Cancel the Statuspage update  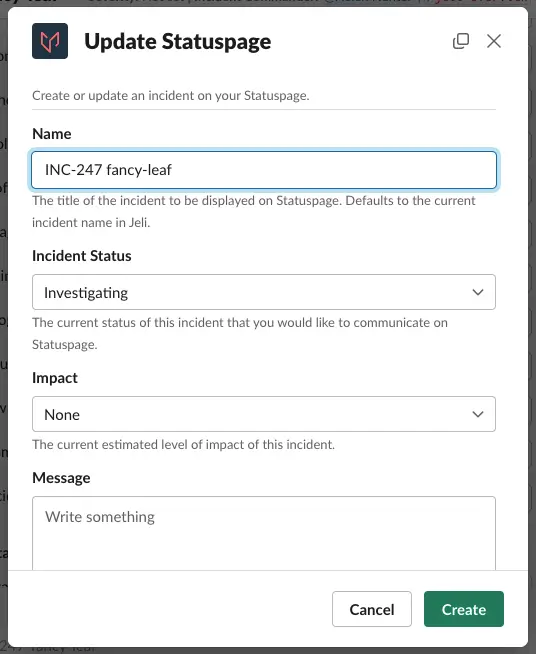(372, 609)
